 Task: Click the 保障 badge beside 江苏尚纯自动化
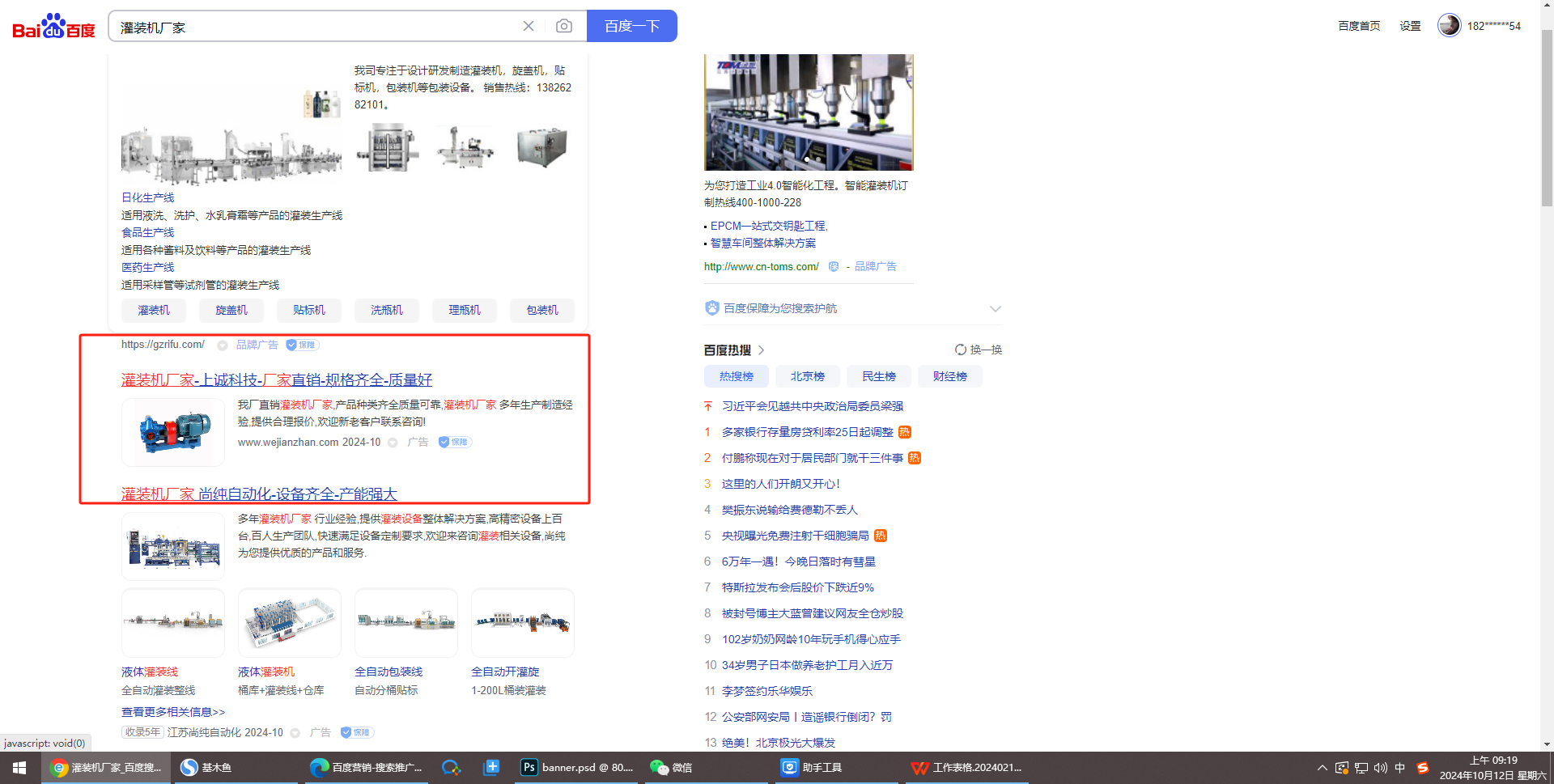point(357,732)
